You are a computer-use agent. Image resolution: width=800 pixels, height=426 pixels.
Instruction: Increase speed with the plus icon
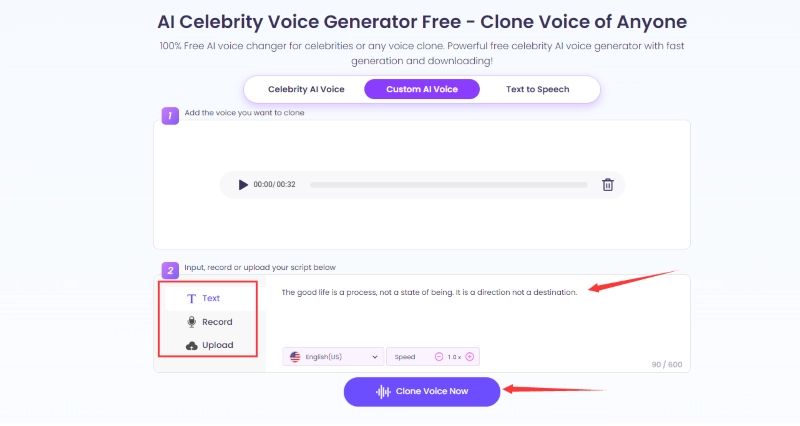coord(470,356)
